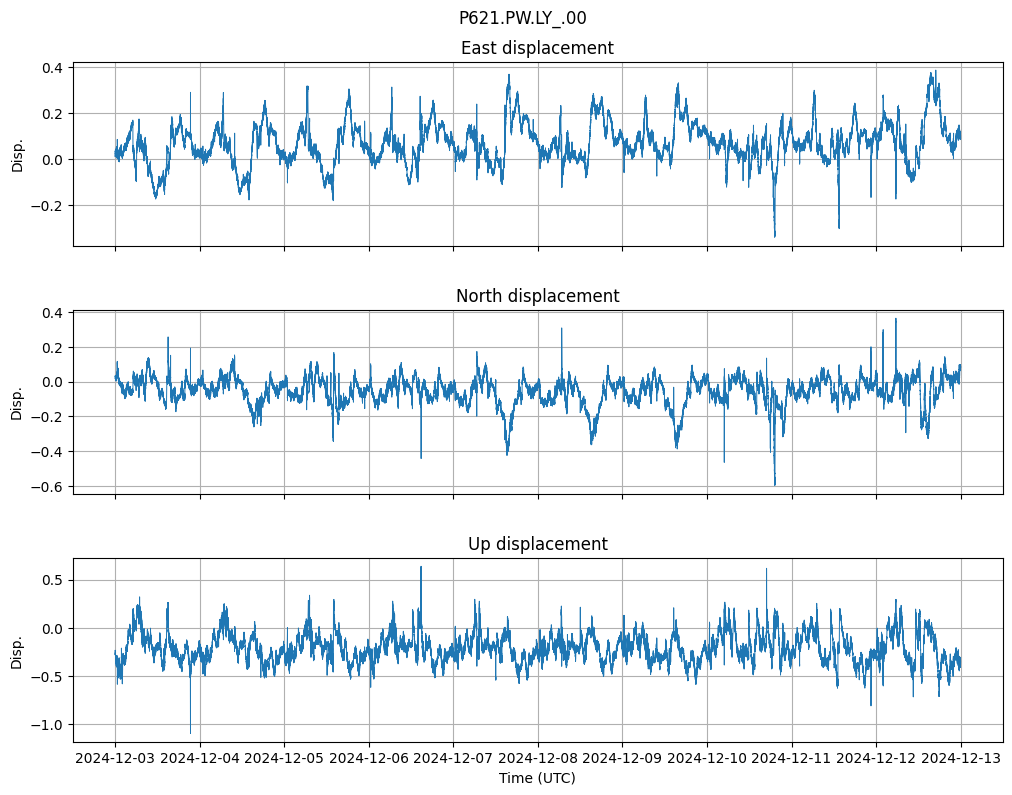This screenshot has height=795, width=1012.
Task: Choose the 2024-12-11 date tick label
Action: pyautogui.click(x=792, y=759)
